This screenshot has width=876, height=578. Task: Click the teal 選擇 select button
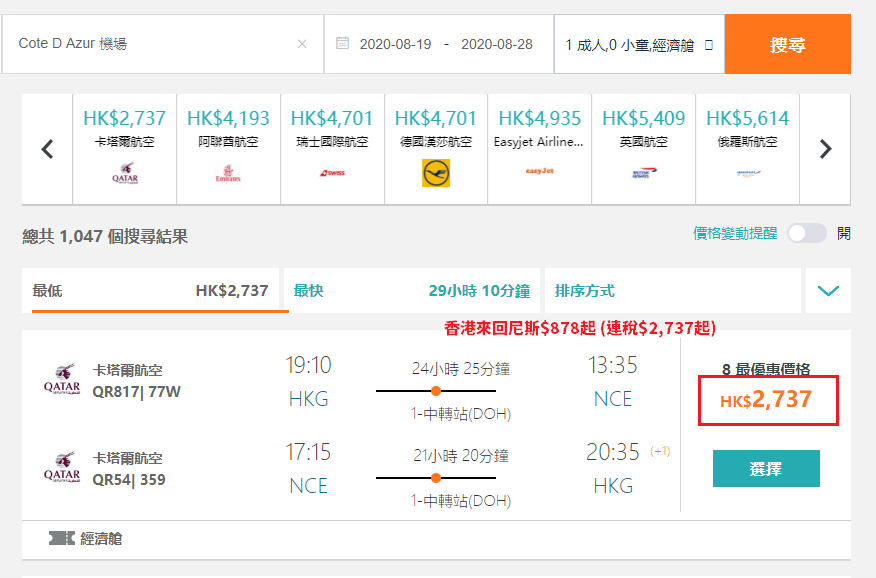point(766,469)
